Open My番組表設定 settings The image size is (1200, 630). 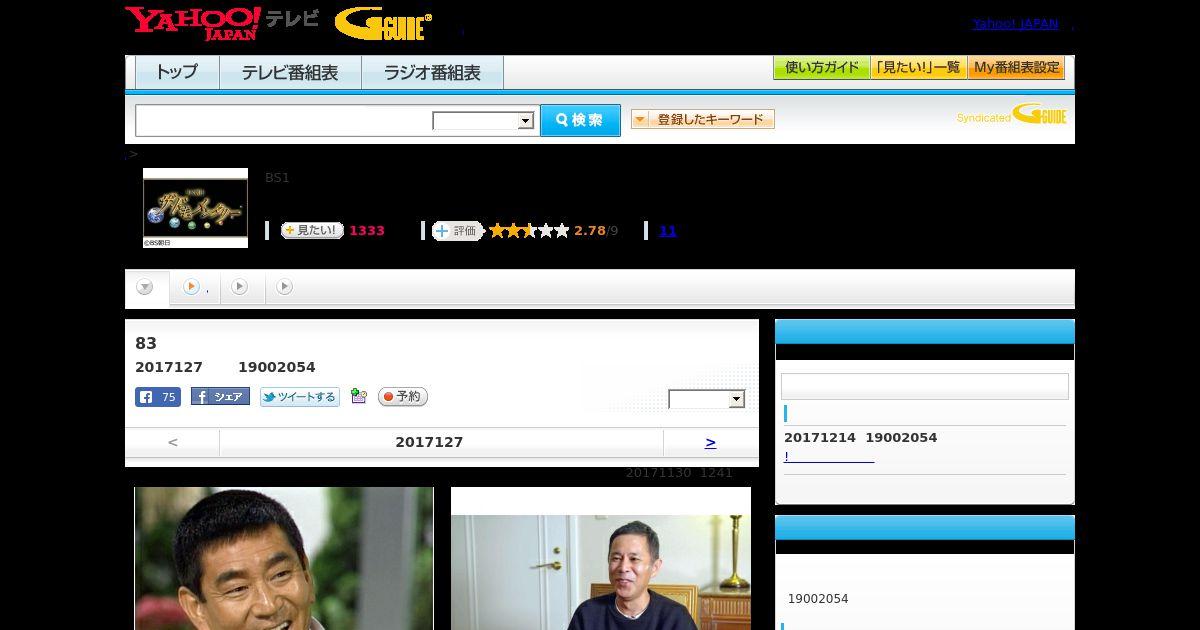(x=1016, y=68)
